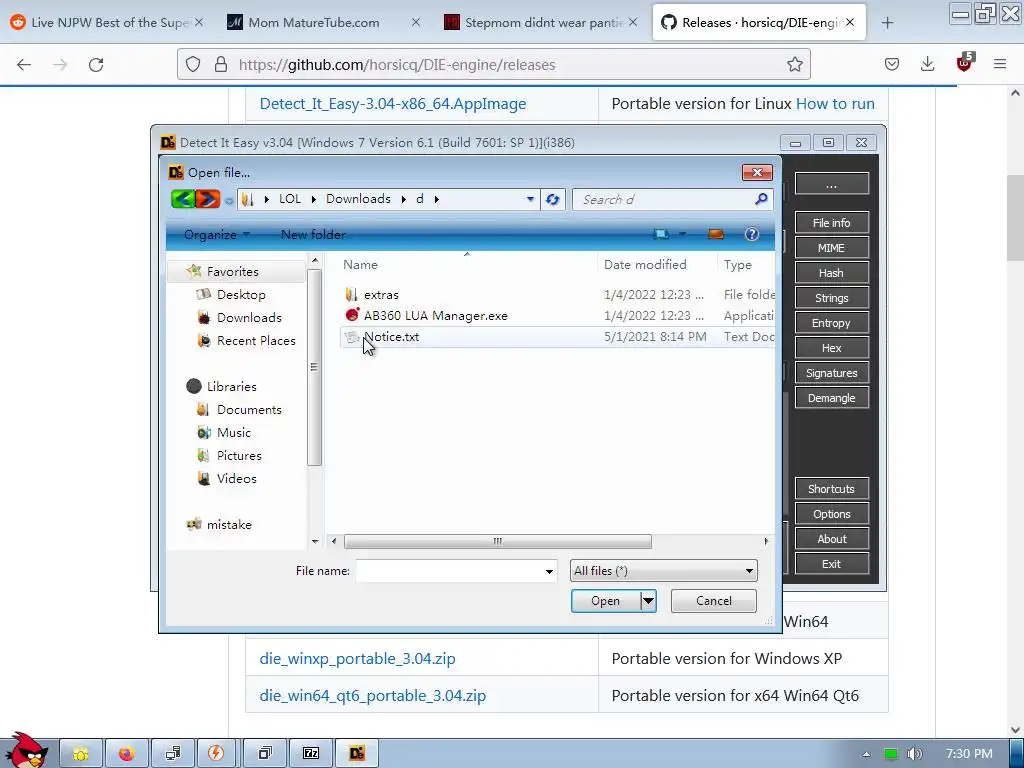Click the File name input field
This screenshot has height=768, width=1024.
[449, 571]
